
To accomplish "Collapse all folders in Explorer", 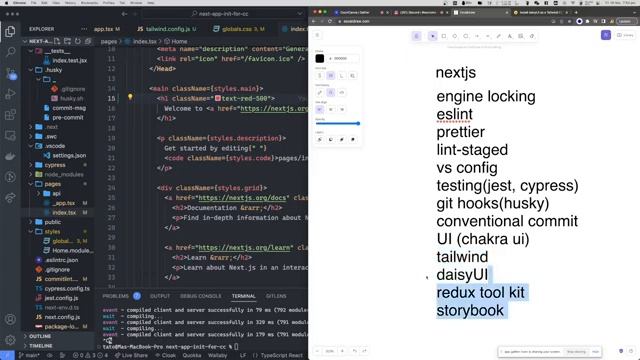I will pyautogui.click(x=88, y=41).
